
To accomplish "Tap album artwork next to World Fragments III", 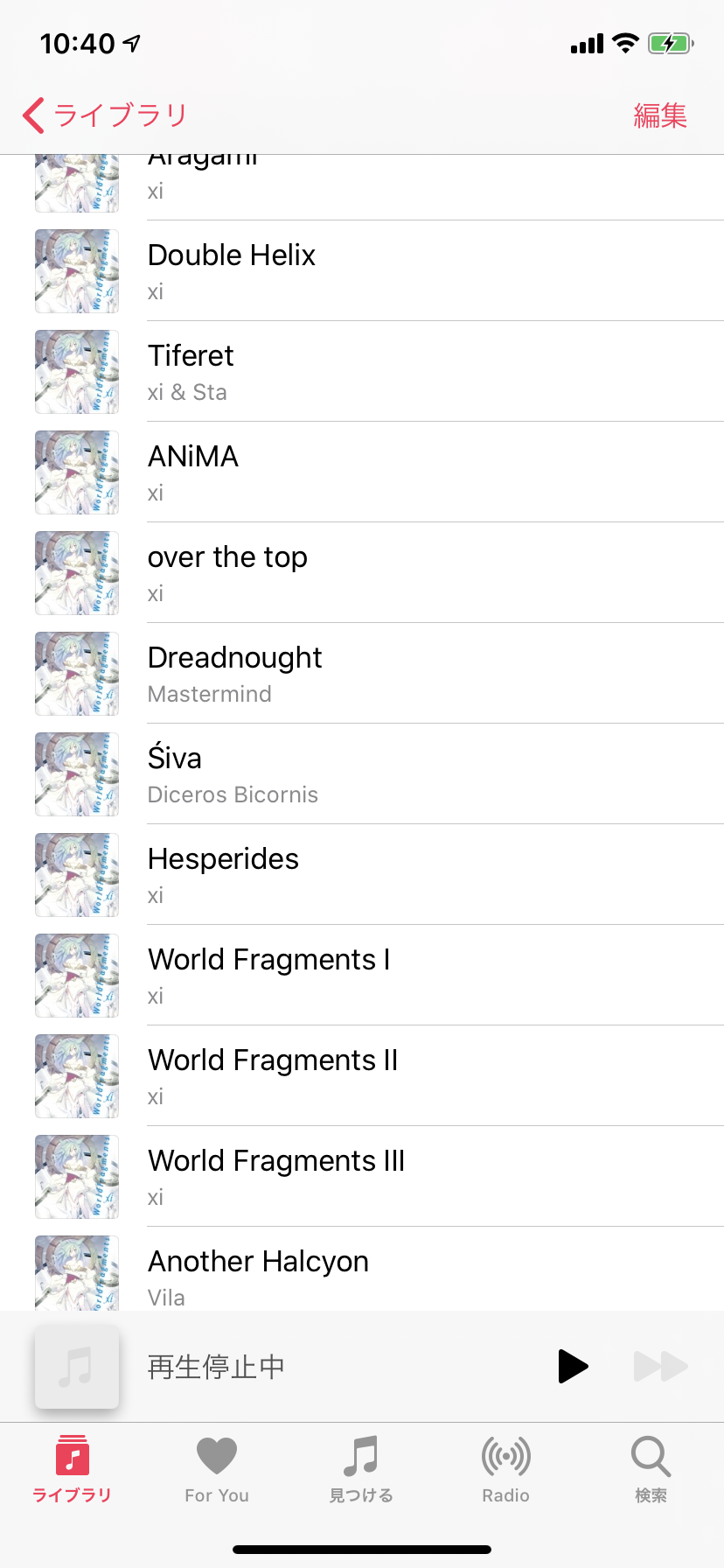I will (x=77, y=1177).
